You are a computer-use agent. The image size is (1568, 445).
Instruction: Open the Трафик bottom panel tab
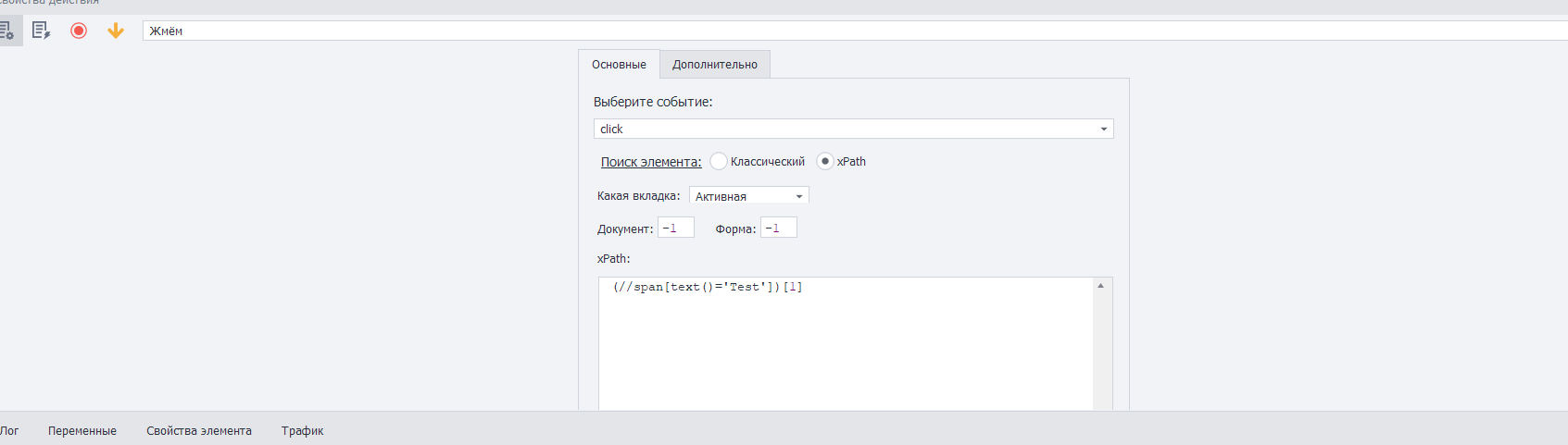point(303,431)
